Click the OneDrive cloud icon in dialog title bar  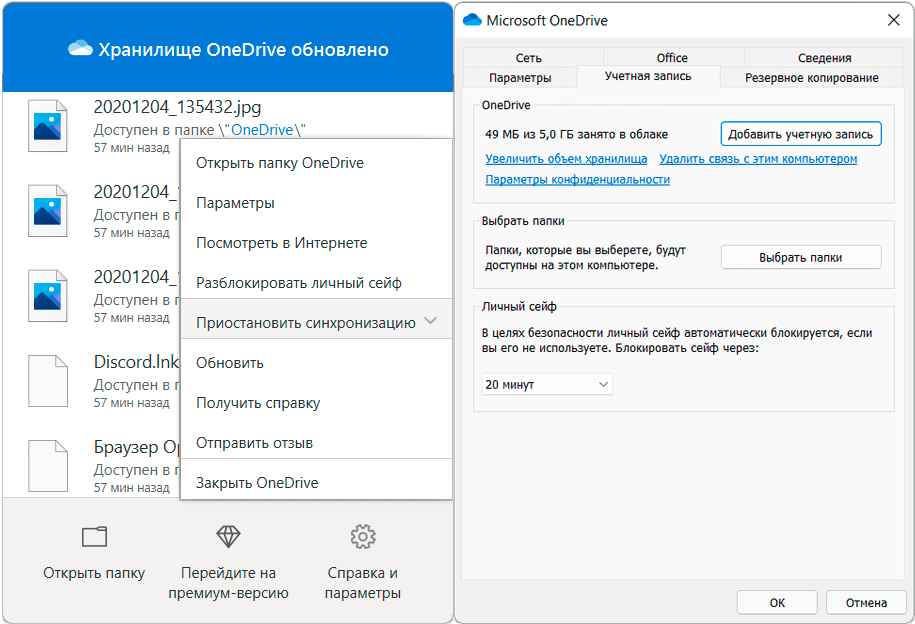pos(472,20)
